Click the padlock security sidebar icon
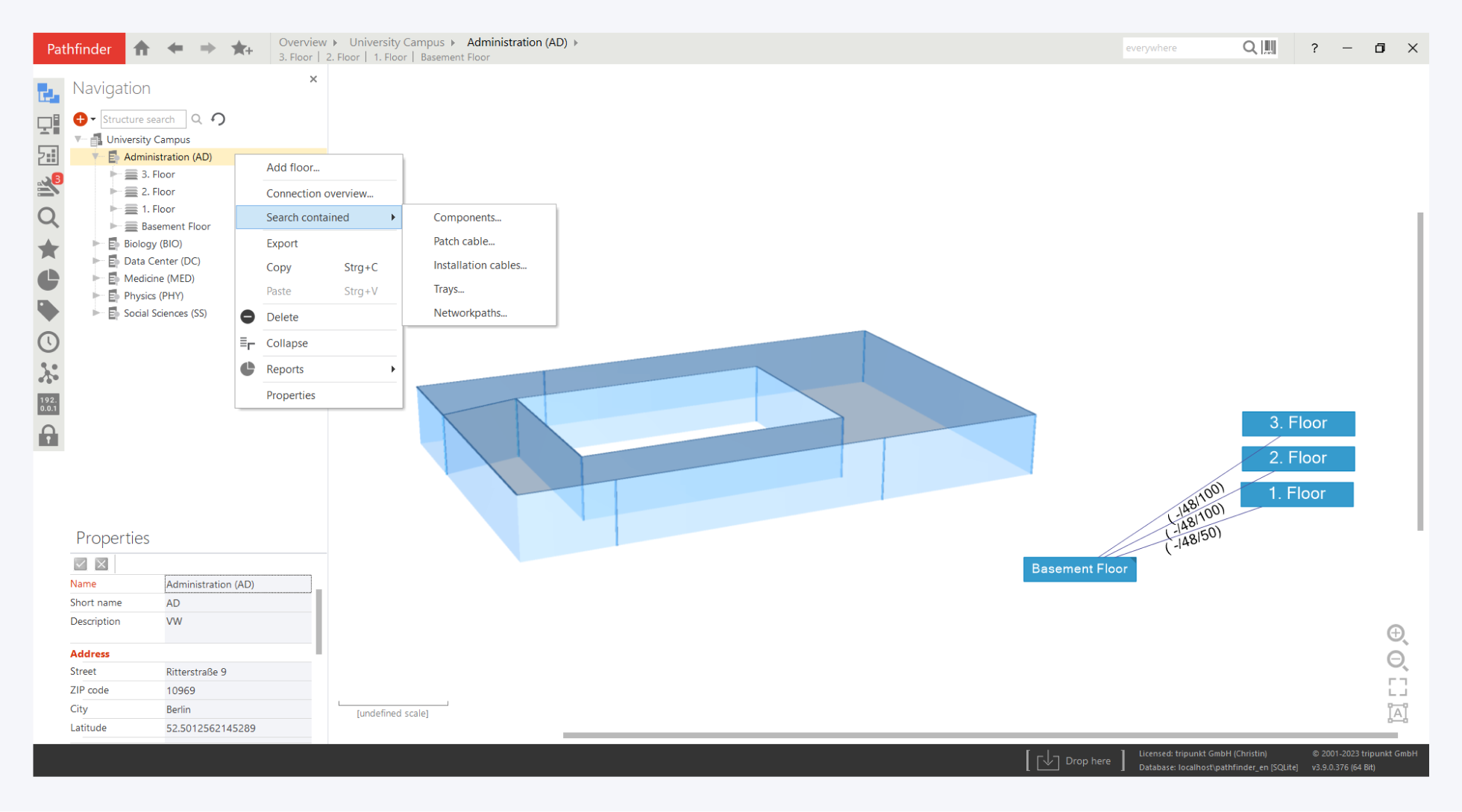The width and height of the screenshot is (1462, 812). click(x=48, y=435)
